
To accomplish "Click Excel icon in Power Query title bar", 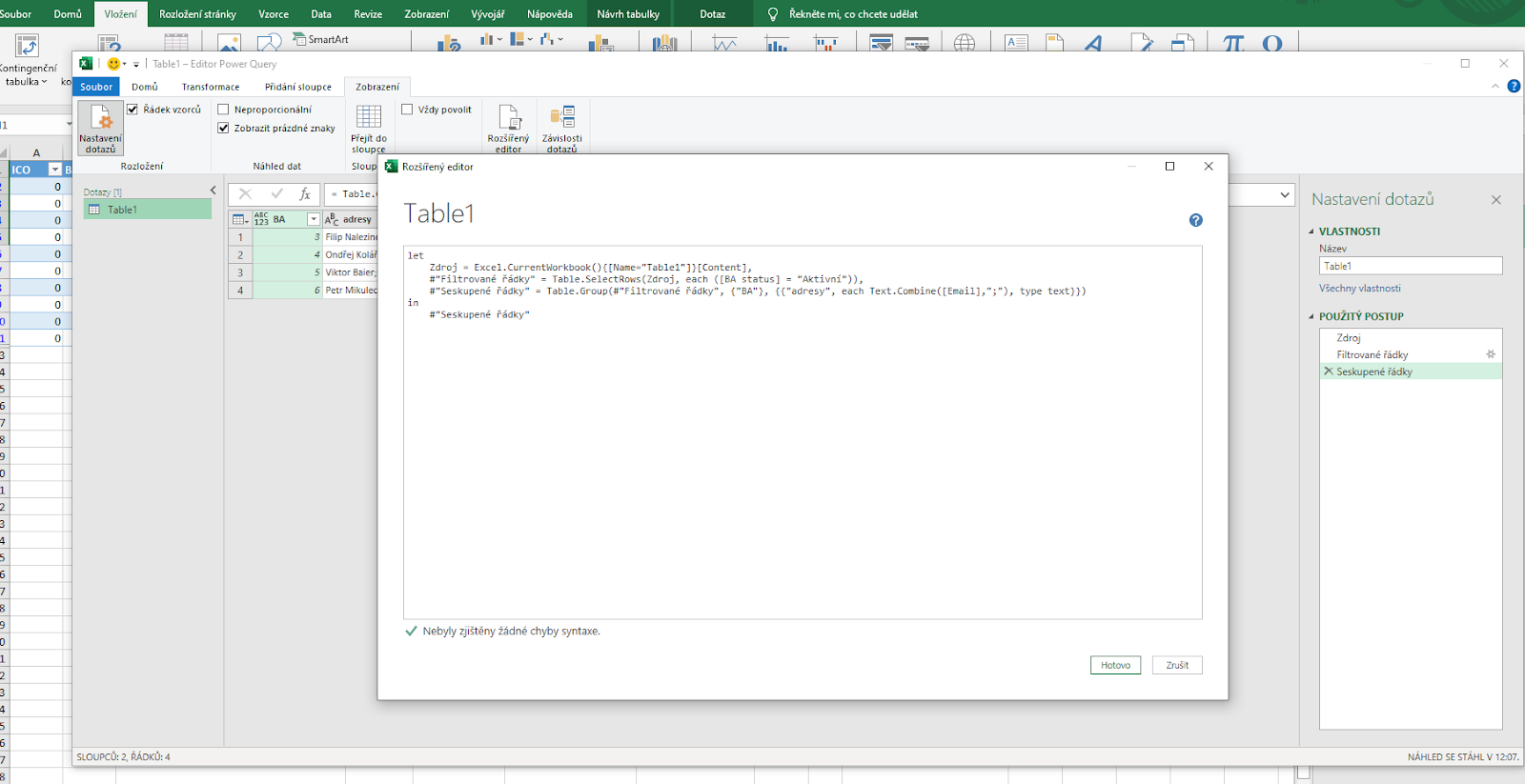I will (x=86, y=64).
